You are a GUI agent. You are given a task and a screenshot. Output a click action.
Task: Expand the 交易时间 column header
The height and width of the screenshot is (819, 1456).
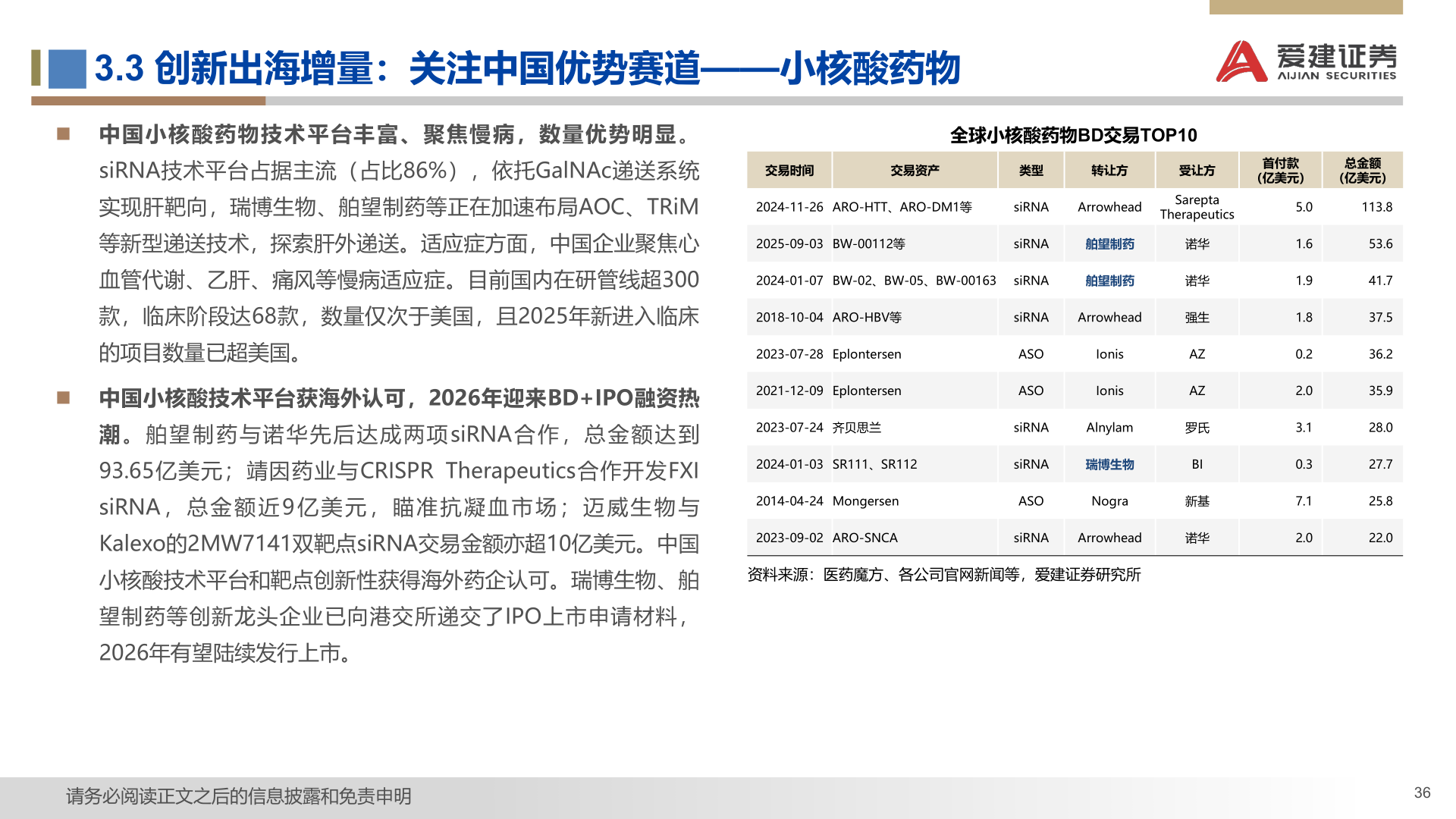789,170
